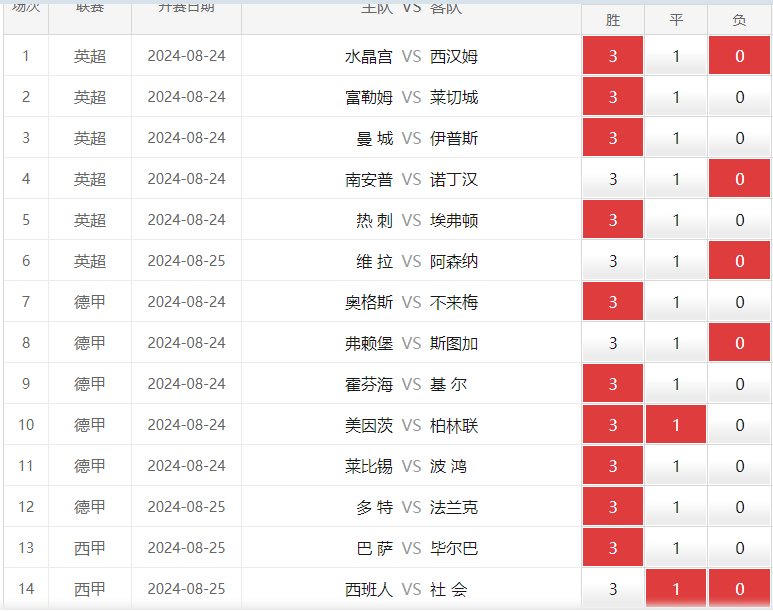Unselect draw (1) for 西班人 VS 社会
The image size is (773, 612).
click(676, 587)
